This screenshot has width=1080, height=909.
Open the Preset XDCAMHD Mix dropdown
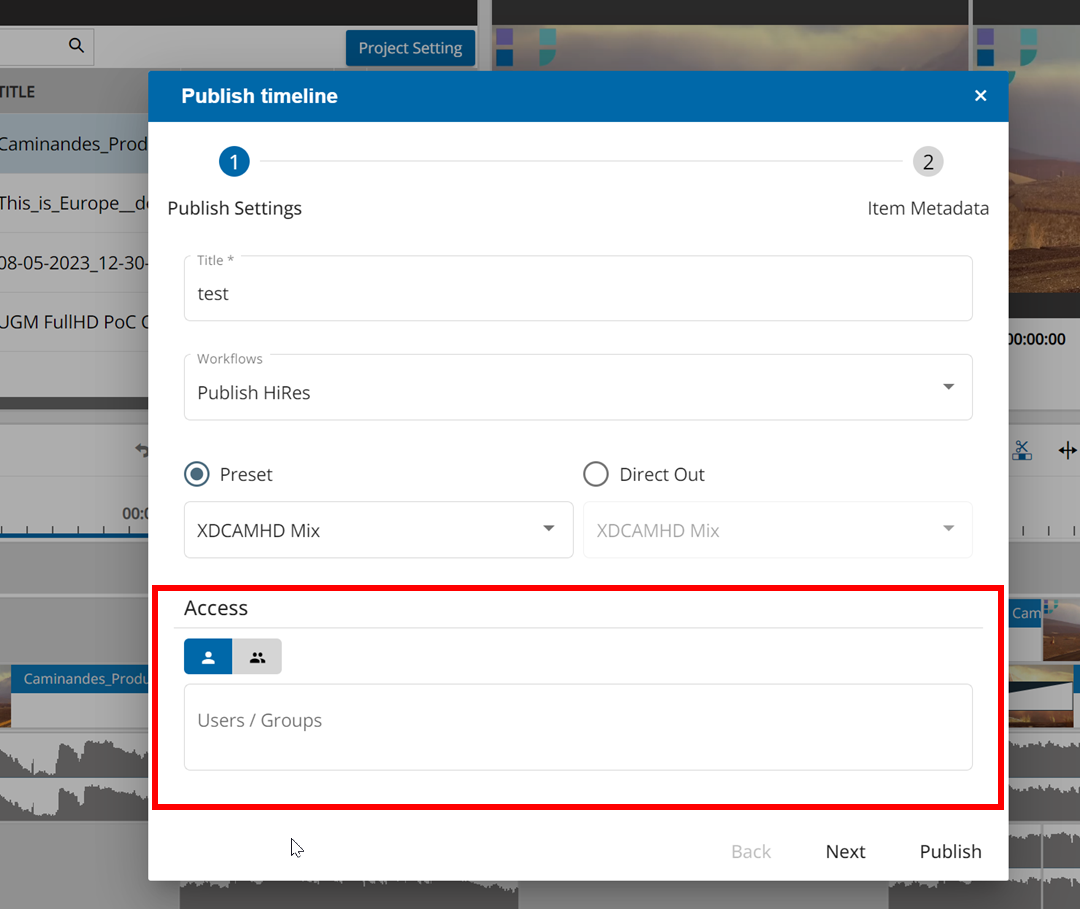(x=548, y=530)
